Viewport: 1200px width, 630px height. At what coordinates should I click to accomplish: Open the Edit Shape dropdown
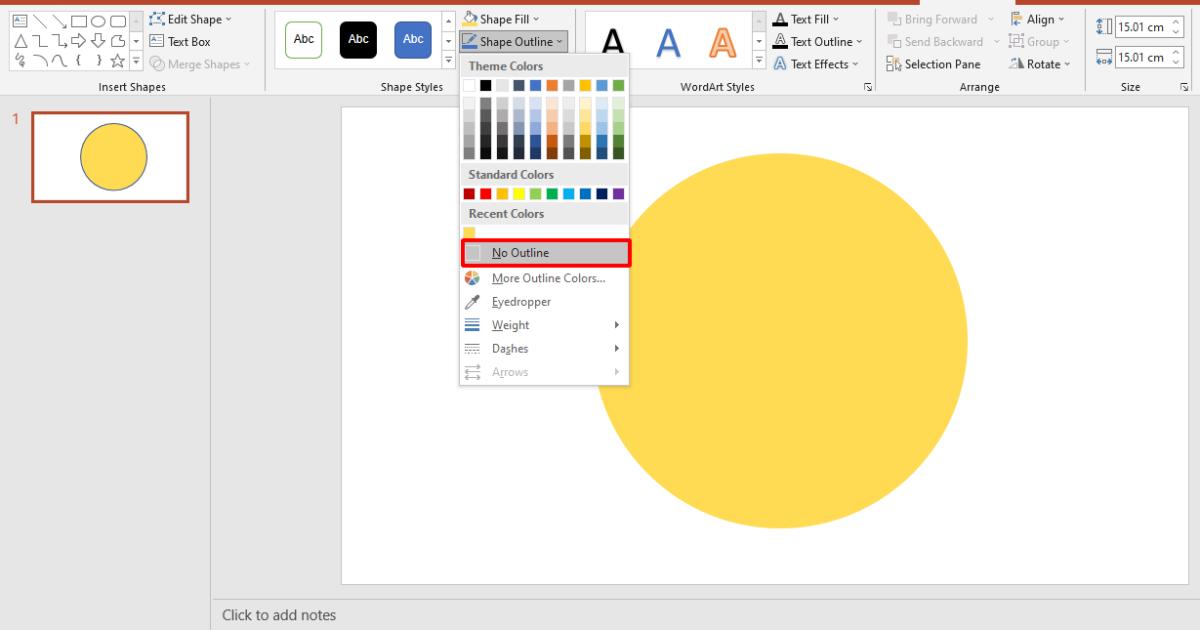[x=190, y=18]
